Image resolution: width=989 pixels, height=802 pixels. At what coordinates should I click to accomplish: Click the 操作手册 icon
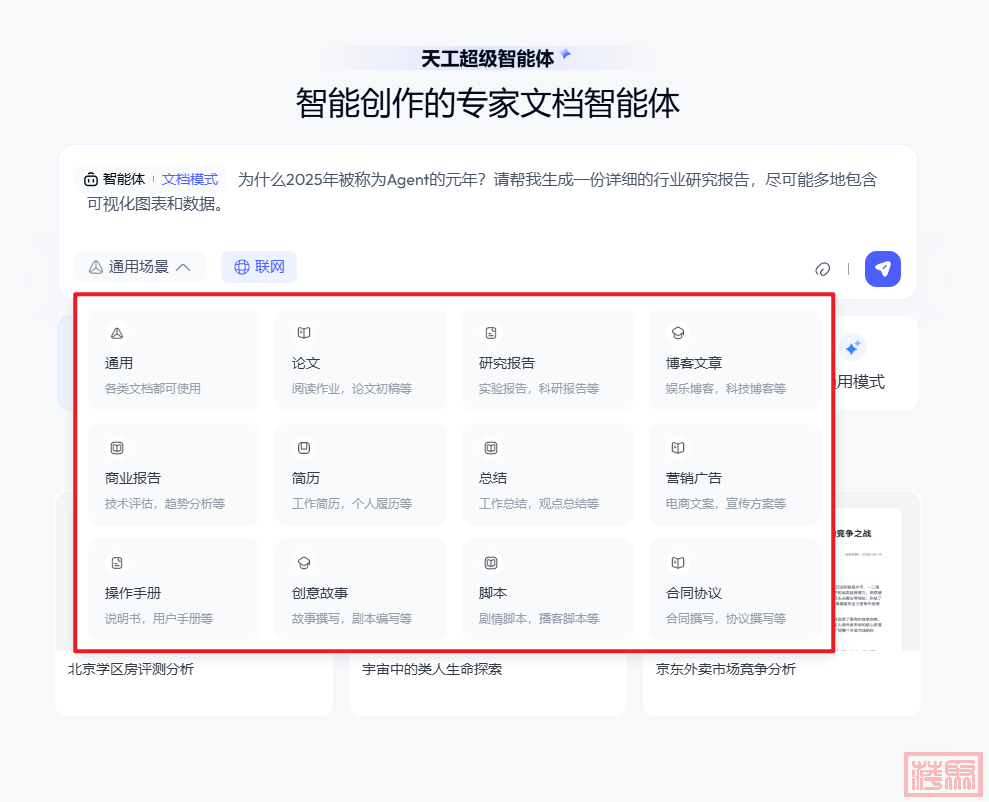coord(117,562)
